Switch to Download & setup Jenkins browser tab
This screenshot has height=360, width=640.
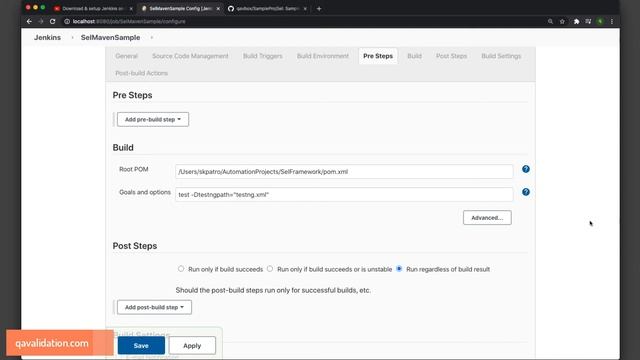tap(93, 9)
